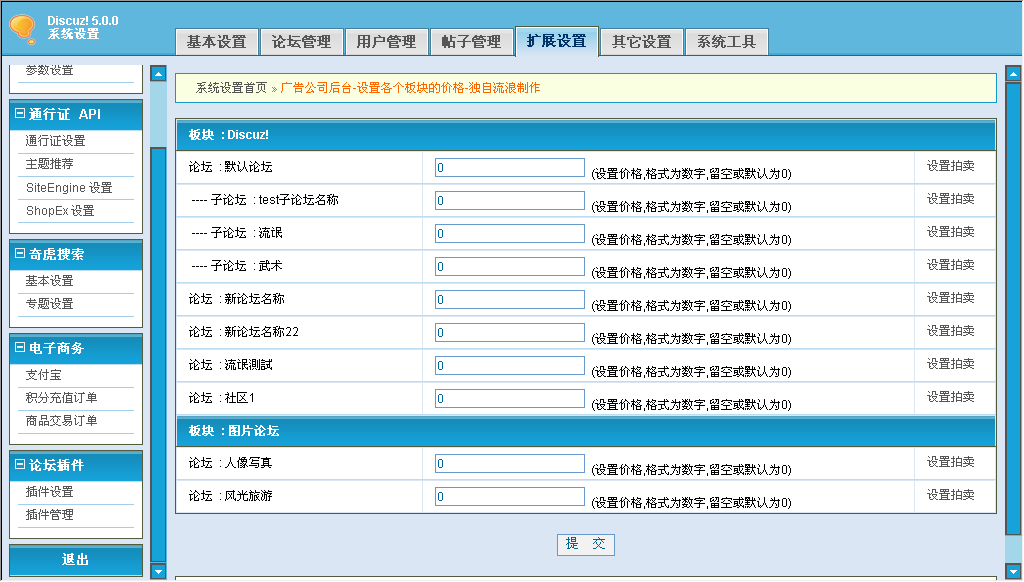Click the main panel scroll up arrow

click(1013, 73)
